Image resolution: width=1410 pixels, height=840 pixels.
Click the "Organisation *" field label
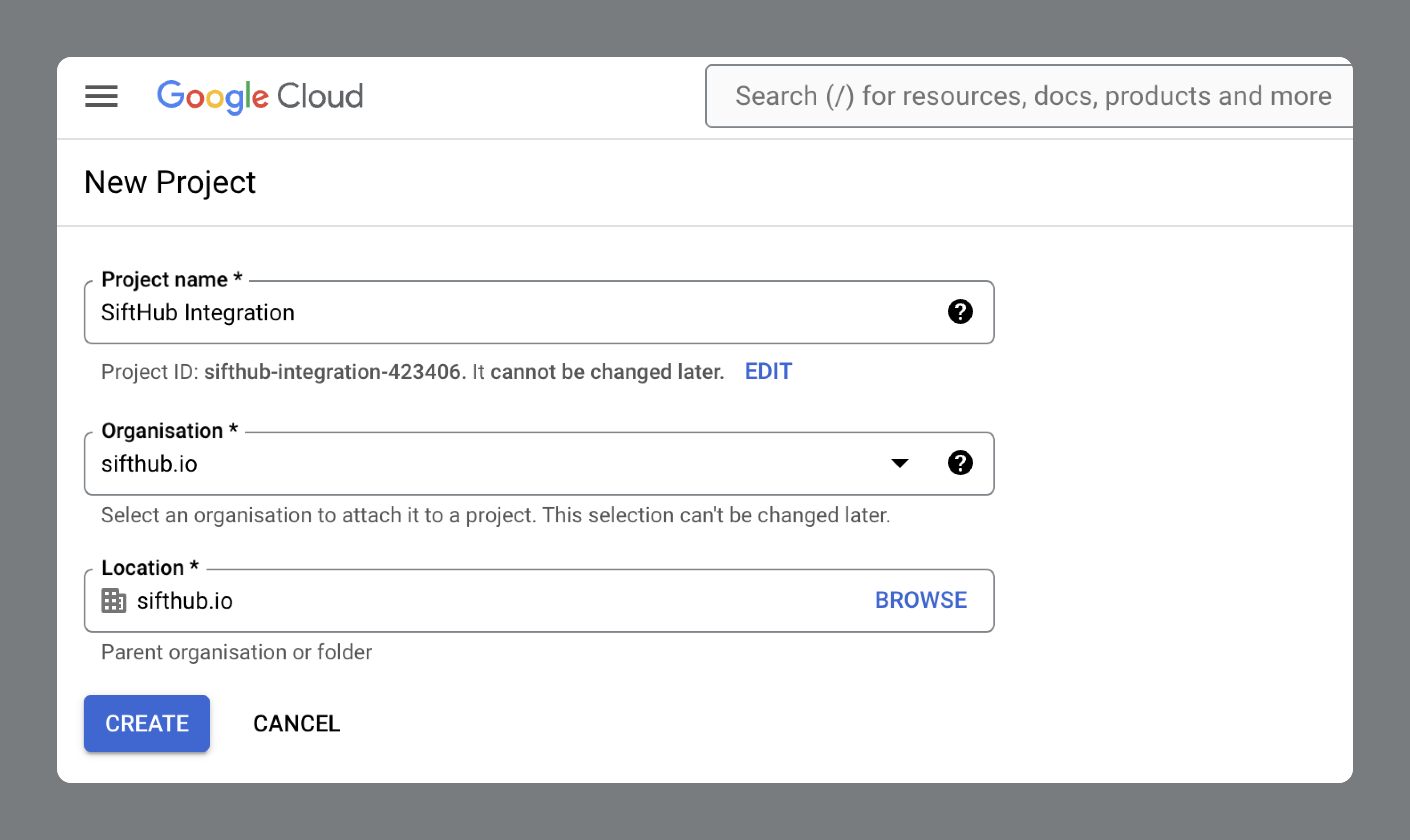169,431
